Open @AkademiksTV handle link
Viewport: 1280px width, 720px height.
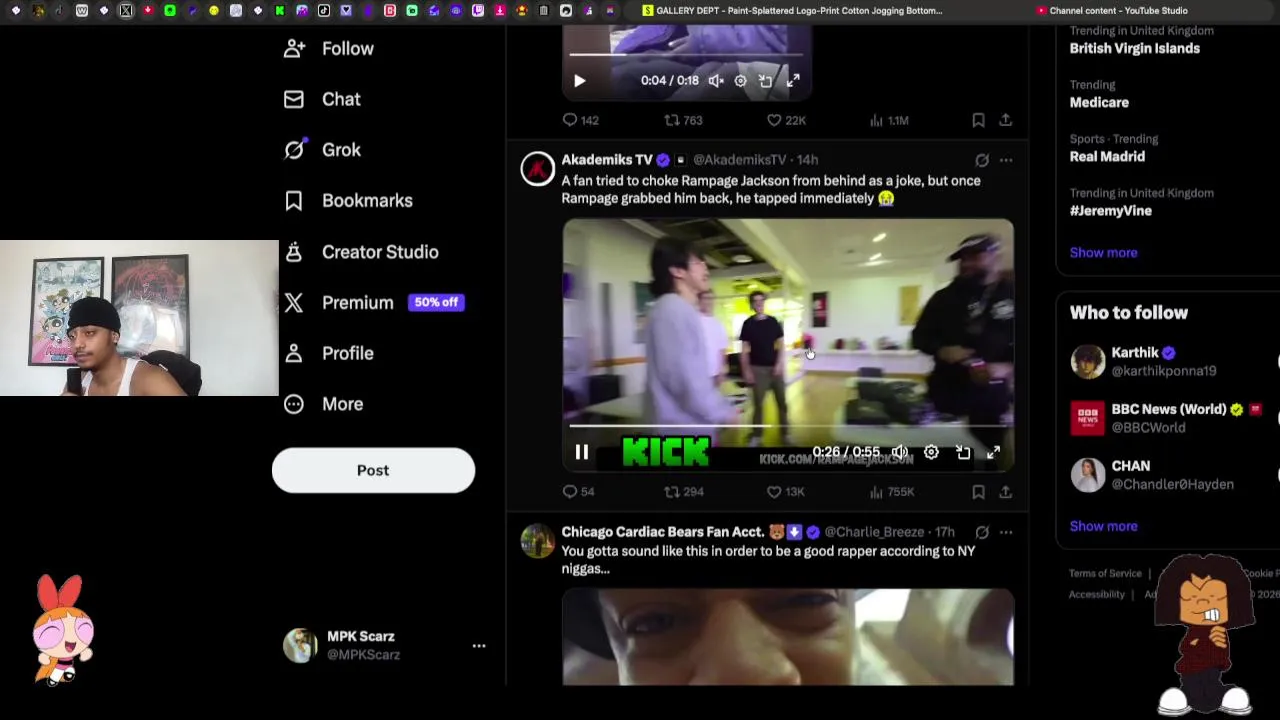(740, 160)
